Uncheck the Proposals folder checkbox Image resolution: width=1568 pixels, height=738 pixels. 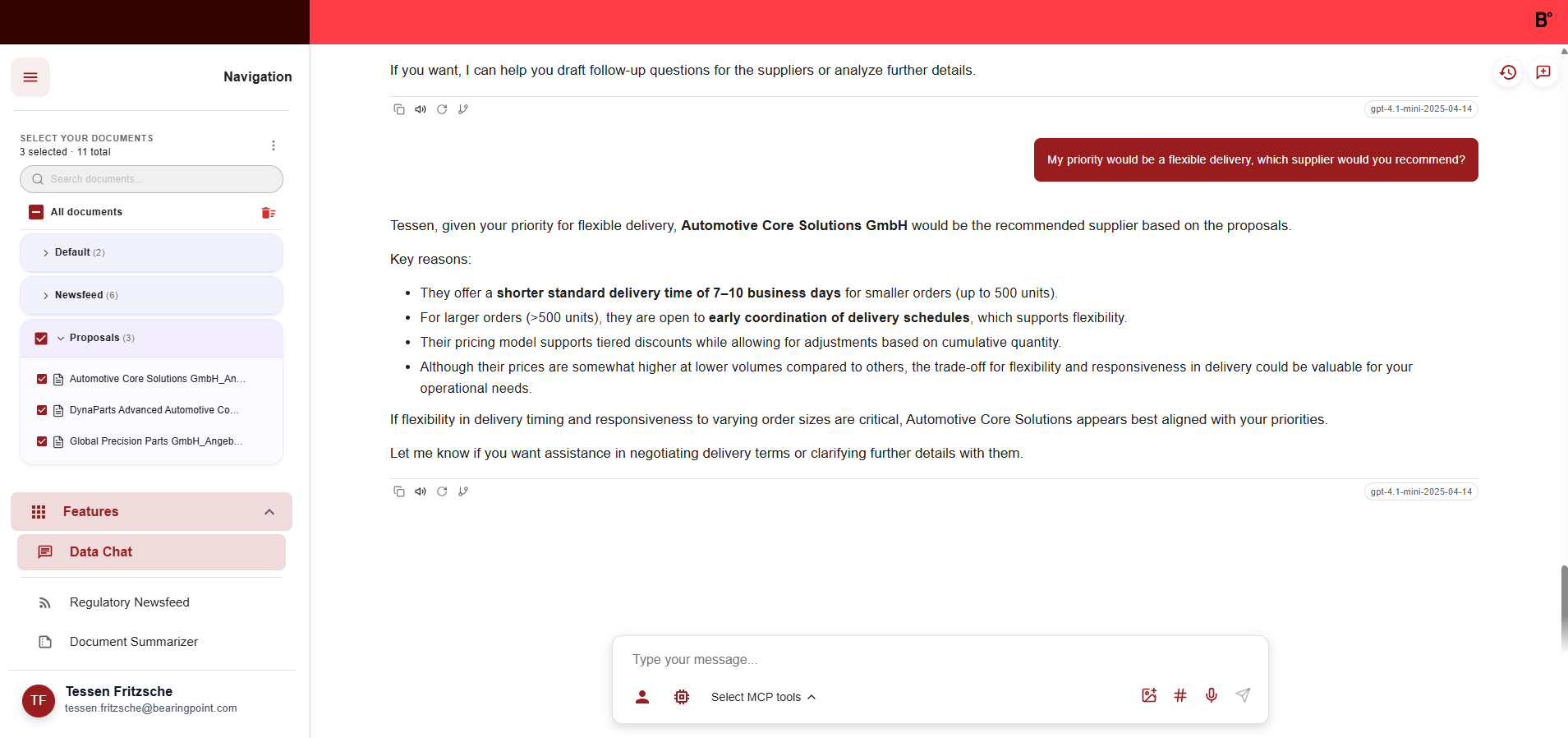[x=41, y=338]
